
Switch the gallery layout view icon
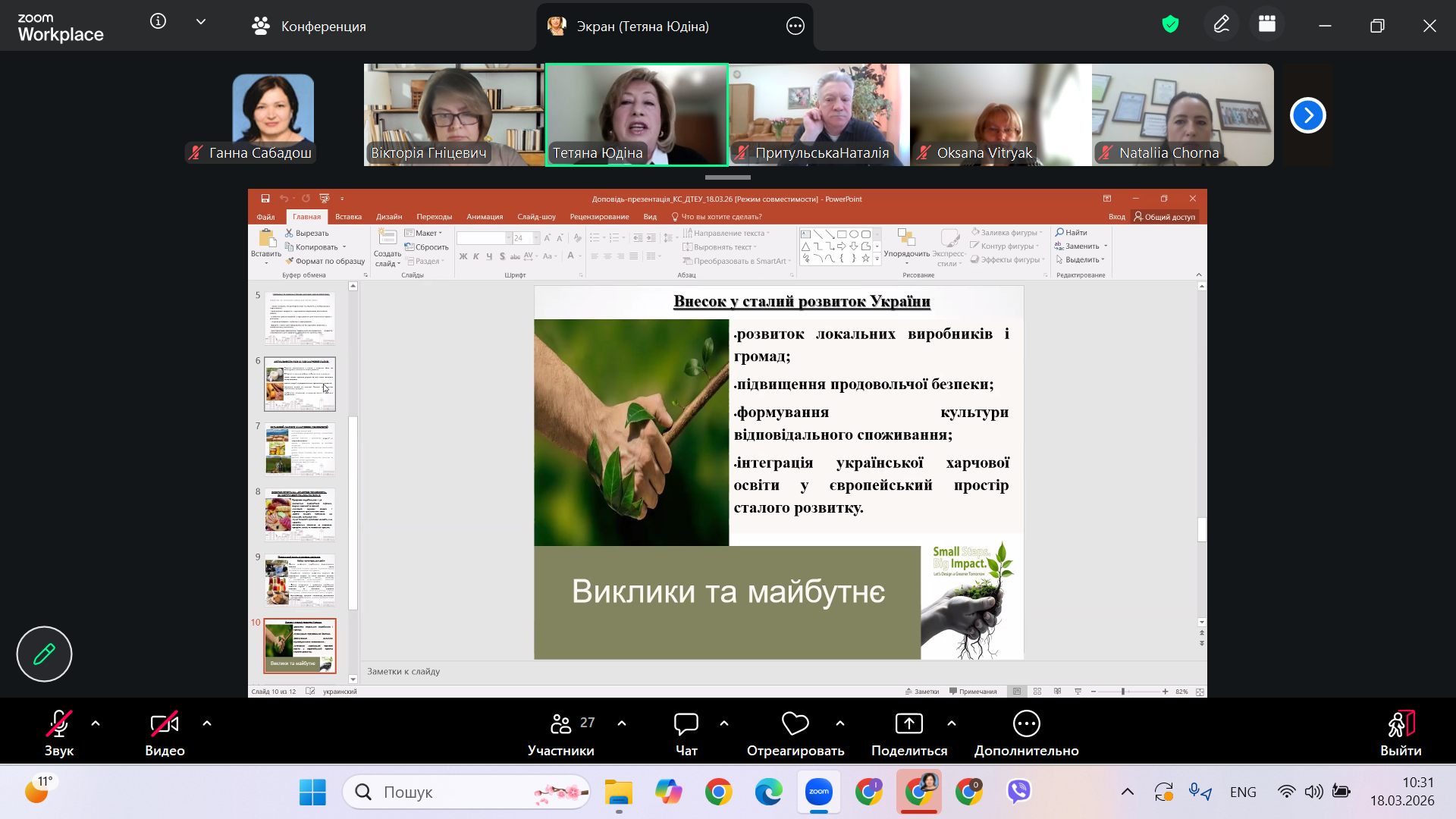pos(1267,24)
